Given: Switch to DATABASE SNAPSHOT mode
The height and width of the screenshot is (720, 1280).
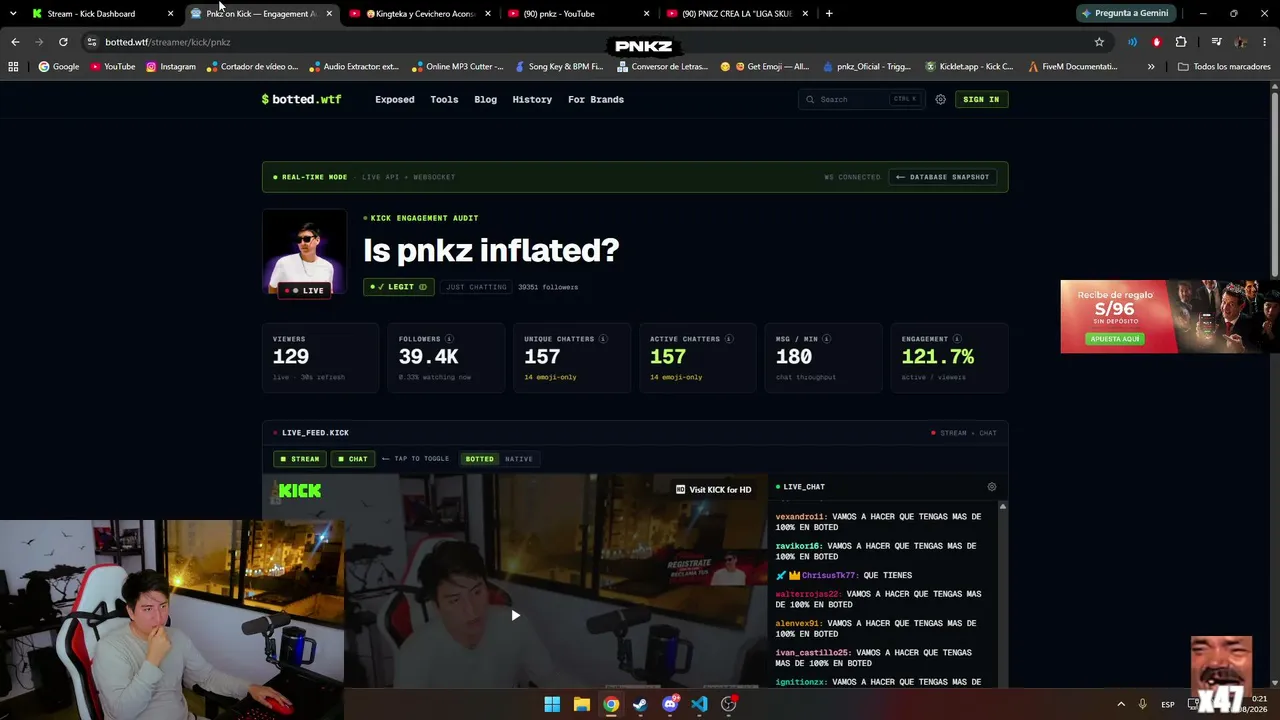Looking at the screenshot, I should coord(942,177).
